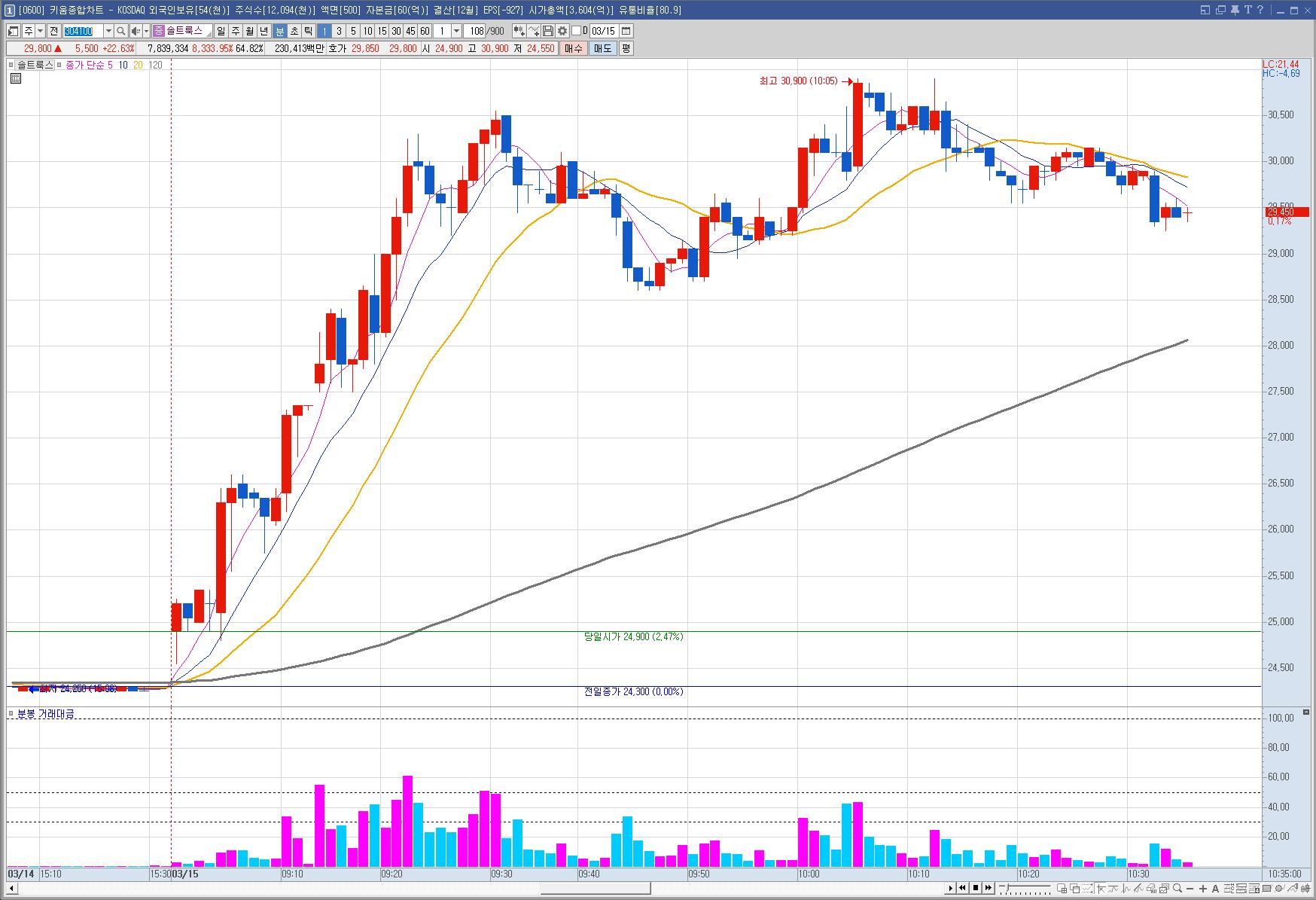Click the duplicate window icon in title bar
Image resolution: width=1316 pixels, height=900 pixels.
tap(1220, 10)
